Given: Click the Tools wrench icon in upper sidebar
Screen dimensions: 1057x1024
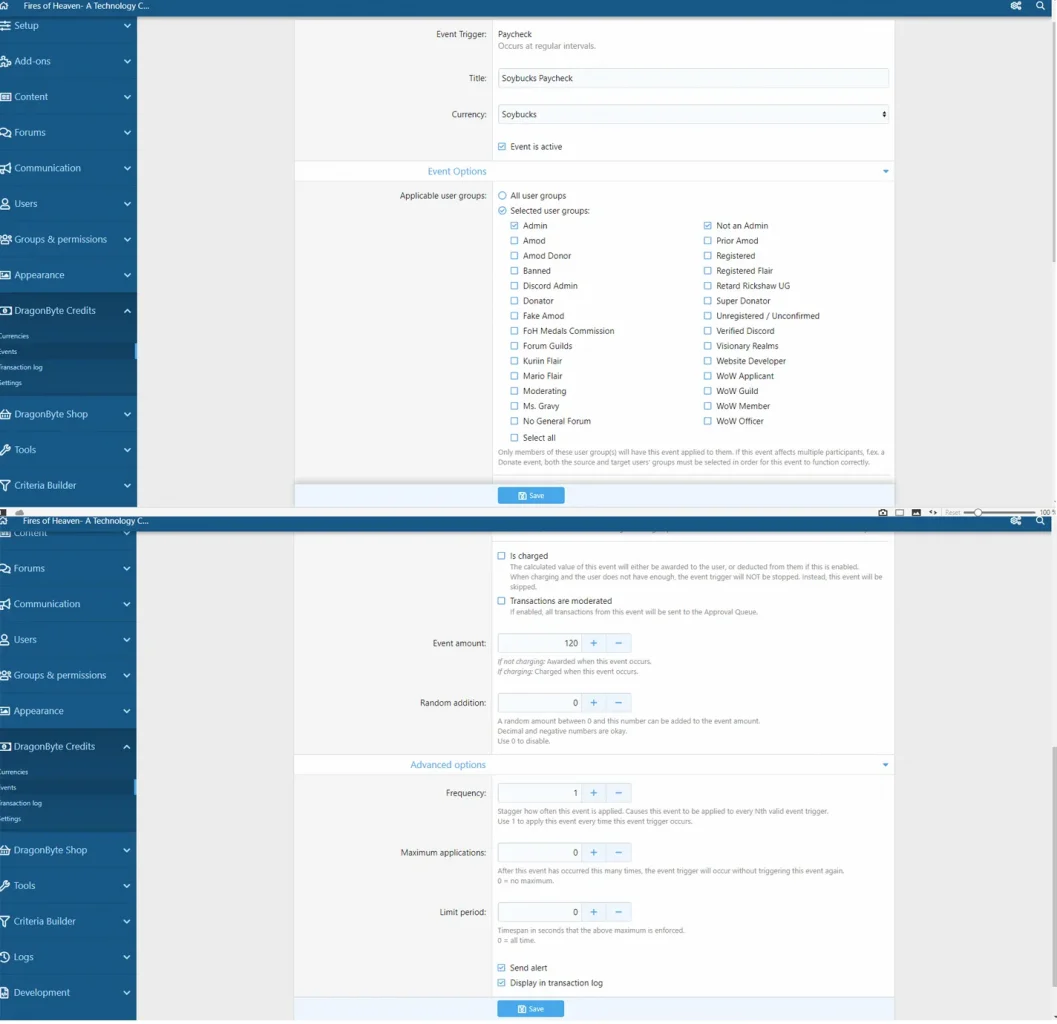Looking at the screenshot, I should coord(5,450).
